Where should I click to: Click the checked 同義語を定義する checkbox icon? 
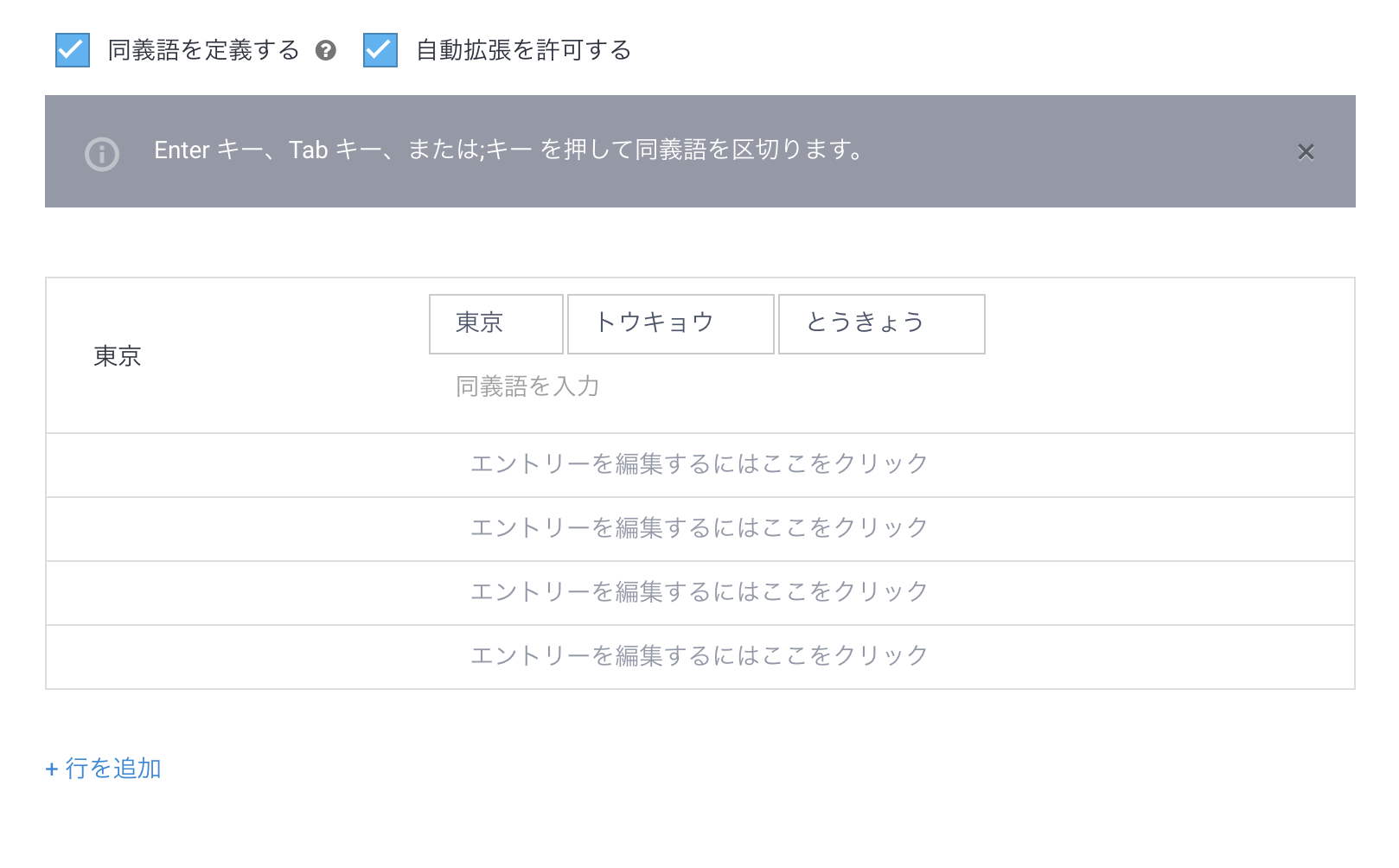[x=72, y=51]
